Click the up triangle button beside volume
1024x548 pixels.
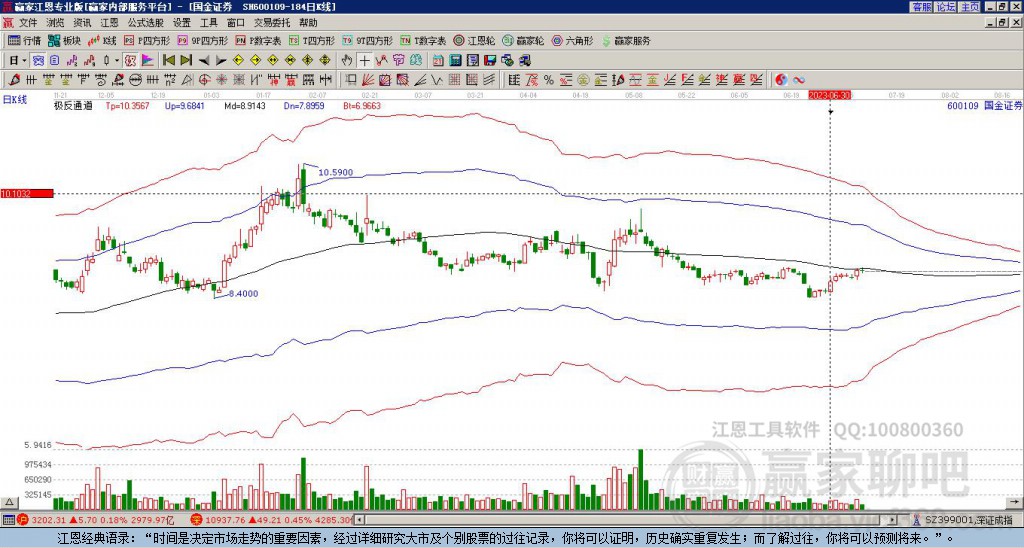point(9,502)
